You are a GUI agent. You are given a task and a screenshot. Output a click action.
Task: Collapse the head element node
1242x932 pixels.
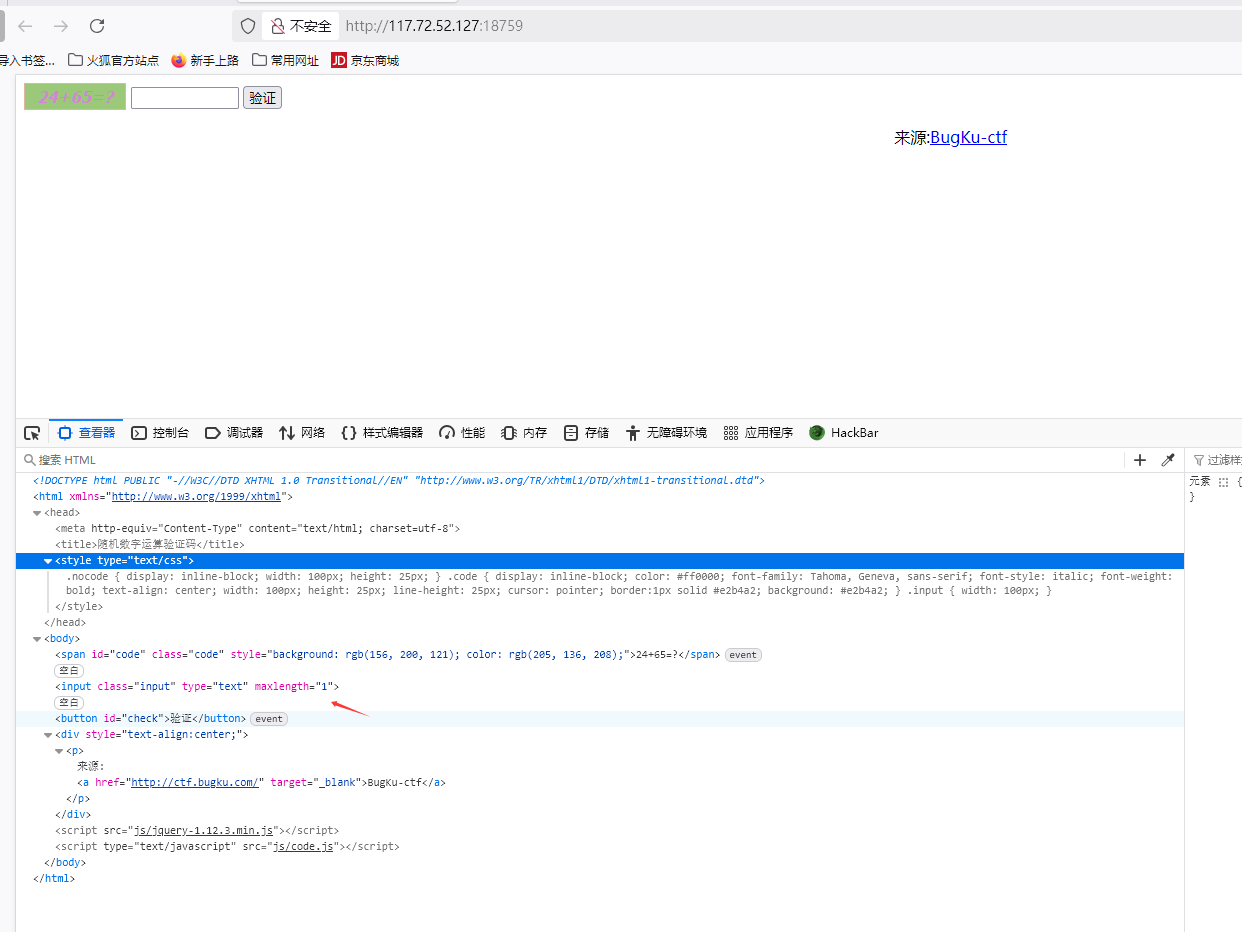(37, 513)
